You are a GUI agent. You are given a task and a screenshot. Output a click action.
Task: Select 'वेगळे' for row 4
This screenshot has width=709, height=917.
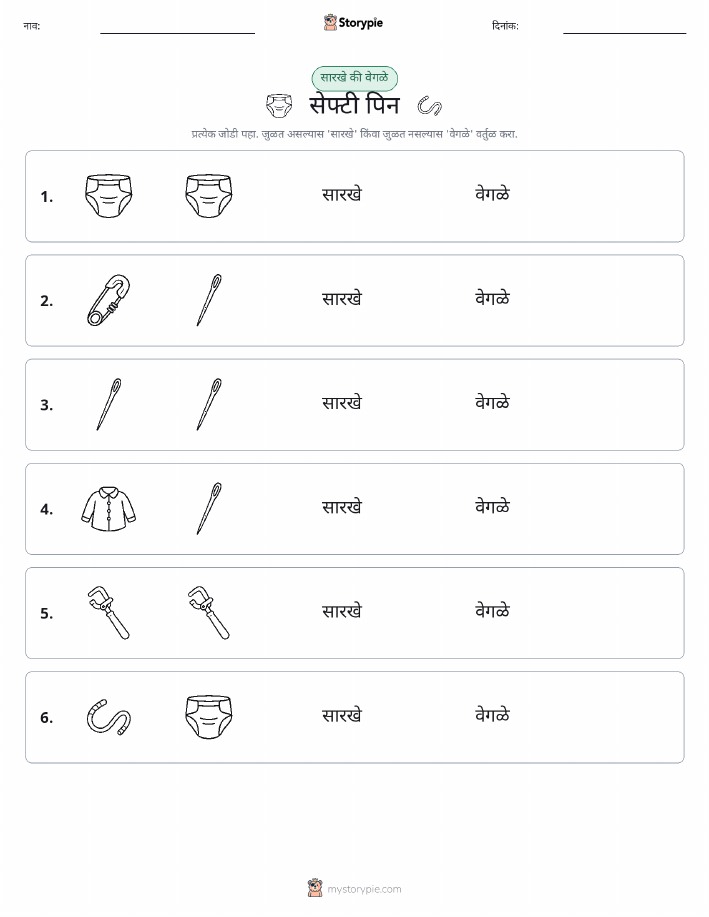click(492, 506)
